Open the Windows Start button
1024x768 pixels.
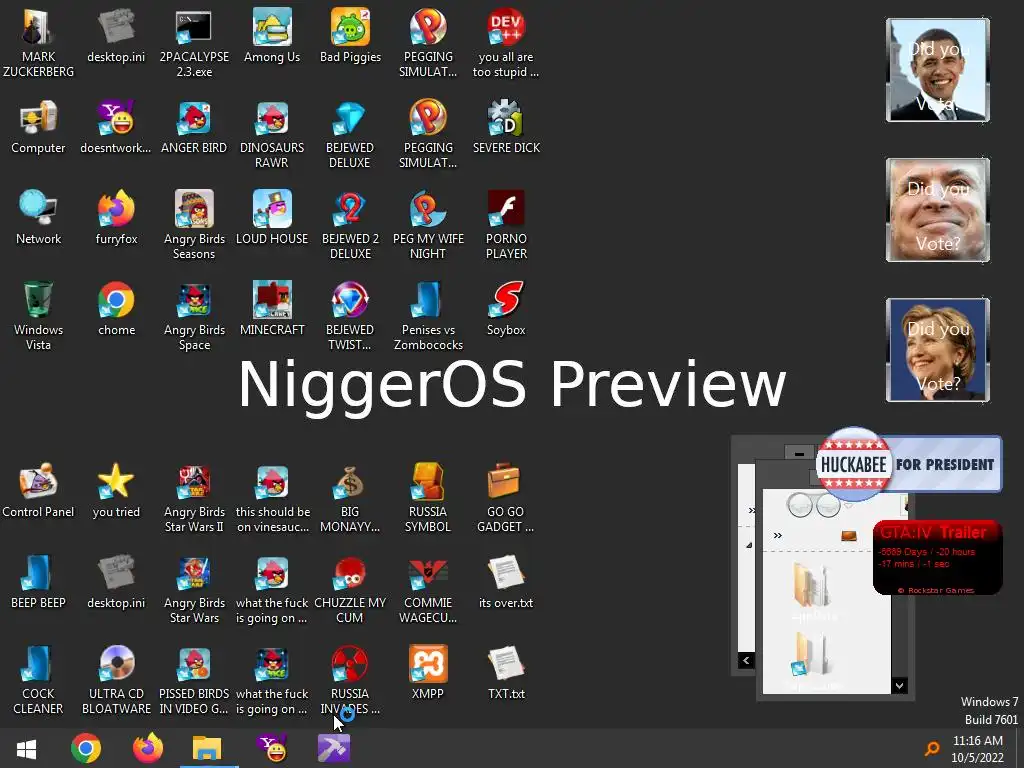(x=26, y=748)
